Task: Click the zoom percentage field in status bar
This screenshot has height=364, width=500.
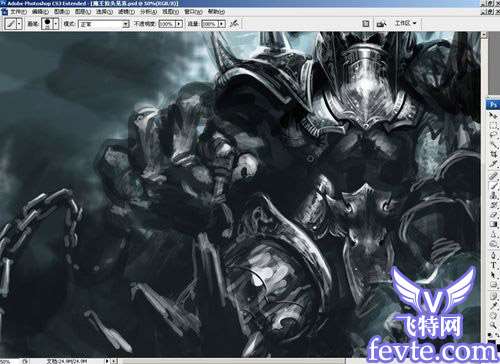Action: 8,361
